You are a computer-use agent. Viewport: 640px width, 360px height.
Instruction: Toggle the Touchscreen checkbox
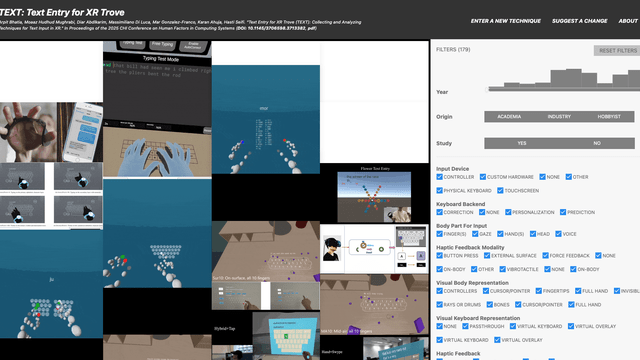pyautogui.click(x=500, y=191)
